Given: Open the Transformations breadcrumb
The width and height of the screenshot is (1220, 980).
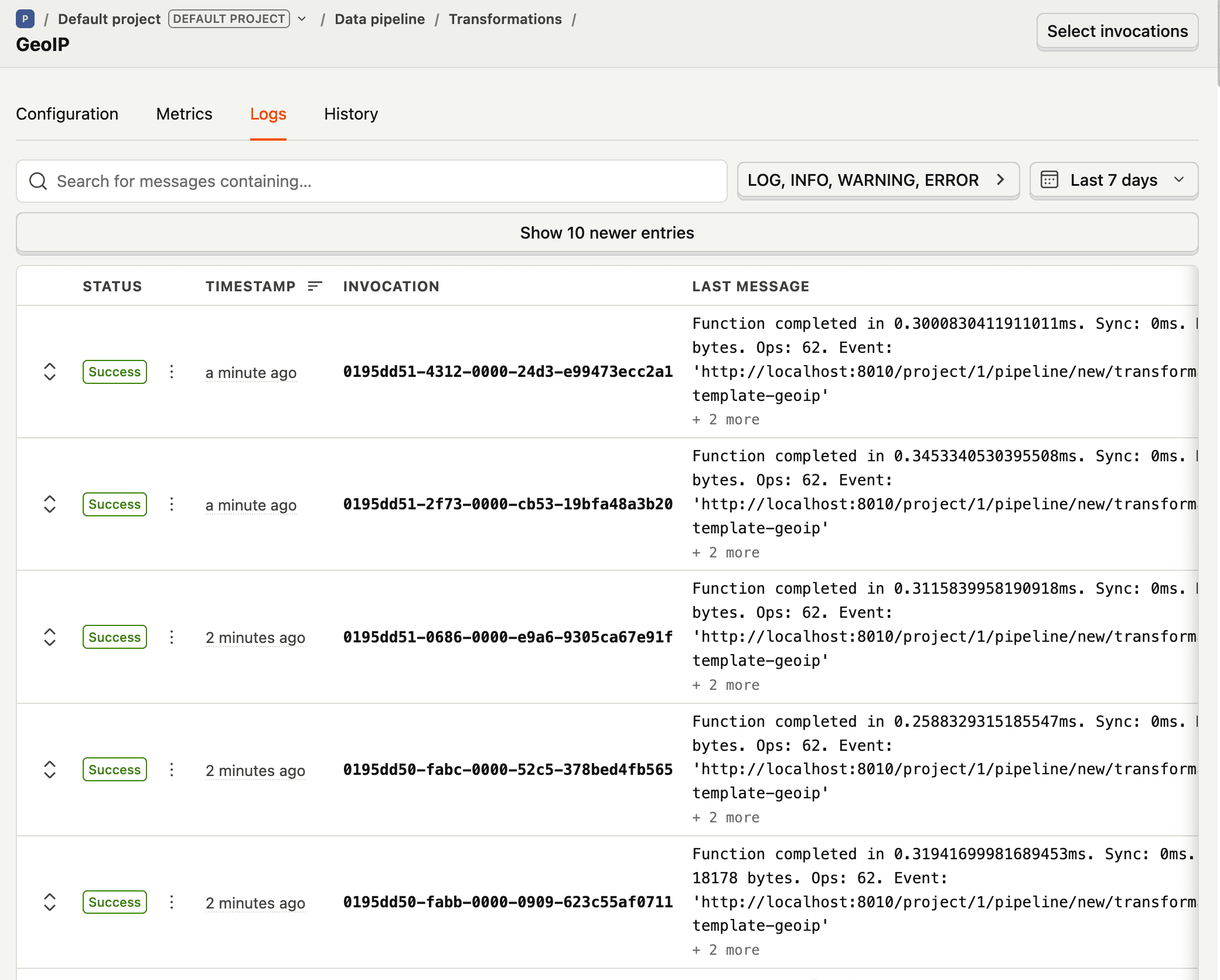Looking at the screenshot, I should point(505,19).
